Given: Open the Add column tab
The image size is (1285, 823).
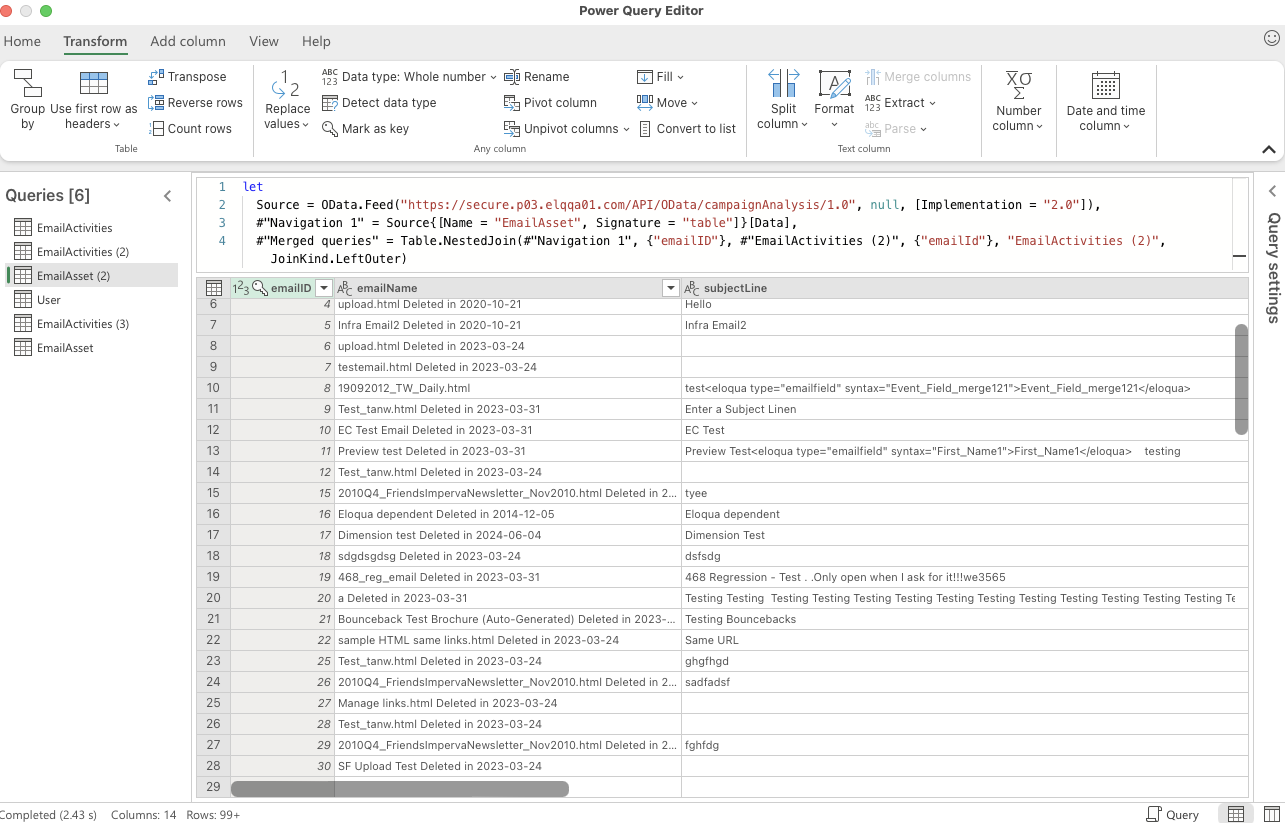Looking at the screenshot, I should click(188, 41).
